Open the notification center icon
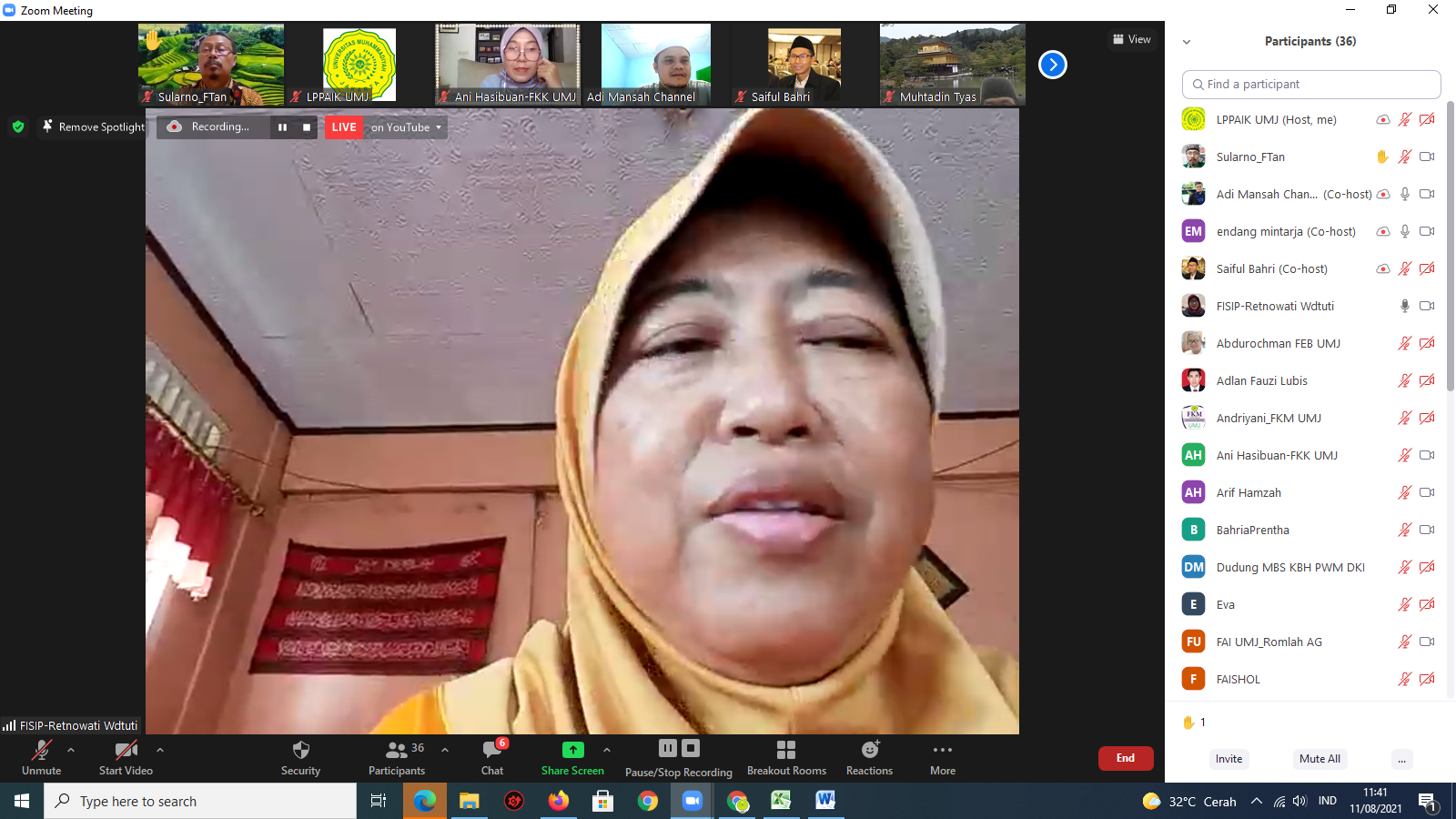The width and height of the screenshot is (1456, 819). click(x=1428, y=801)
